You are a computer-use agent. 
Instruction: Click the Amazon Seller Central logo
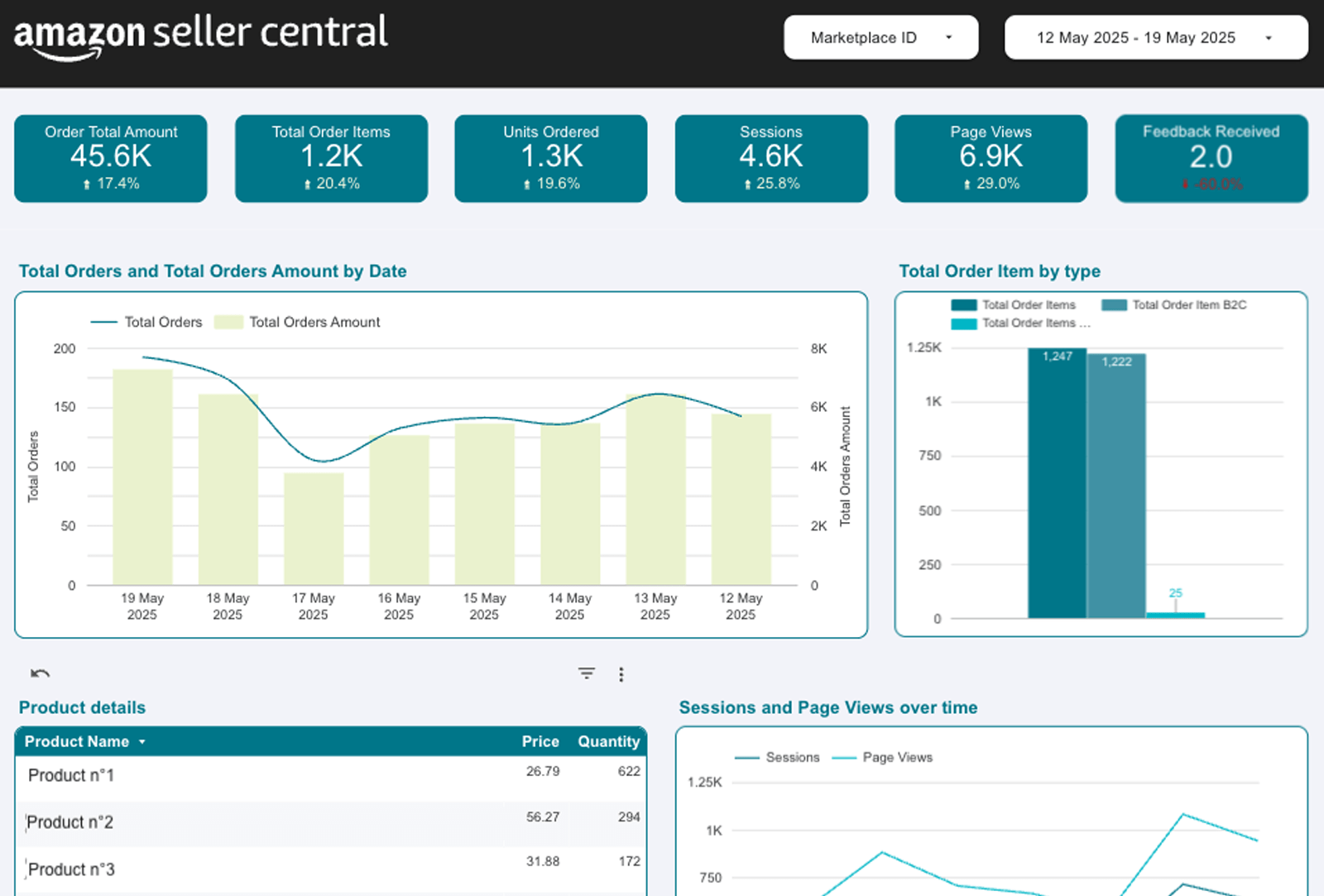click(201, 37)
